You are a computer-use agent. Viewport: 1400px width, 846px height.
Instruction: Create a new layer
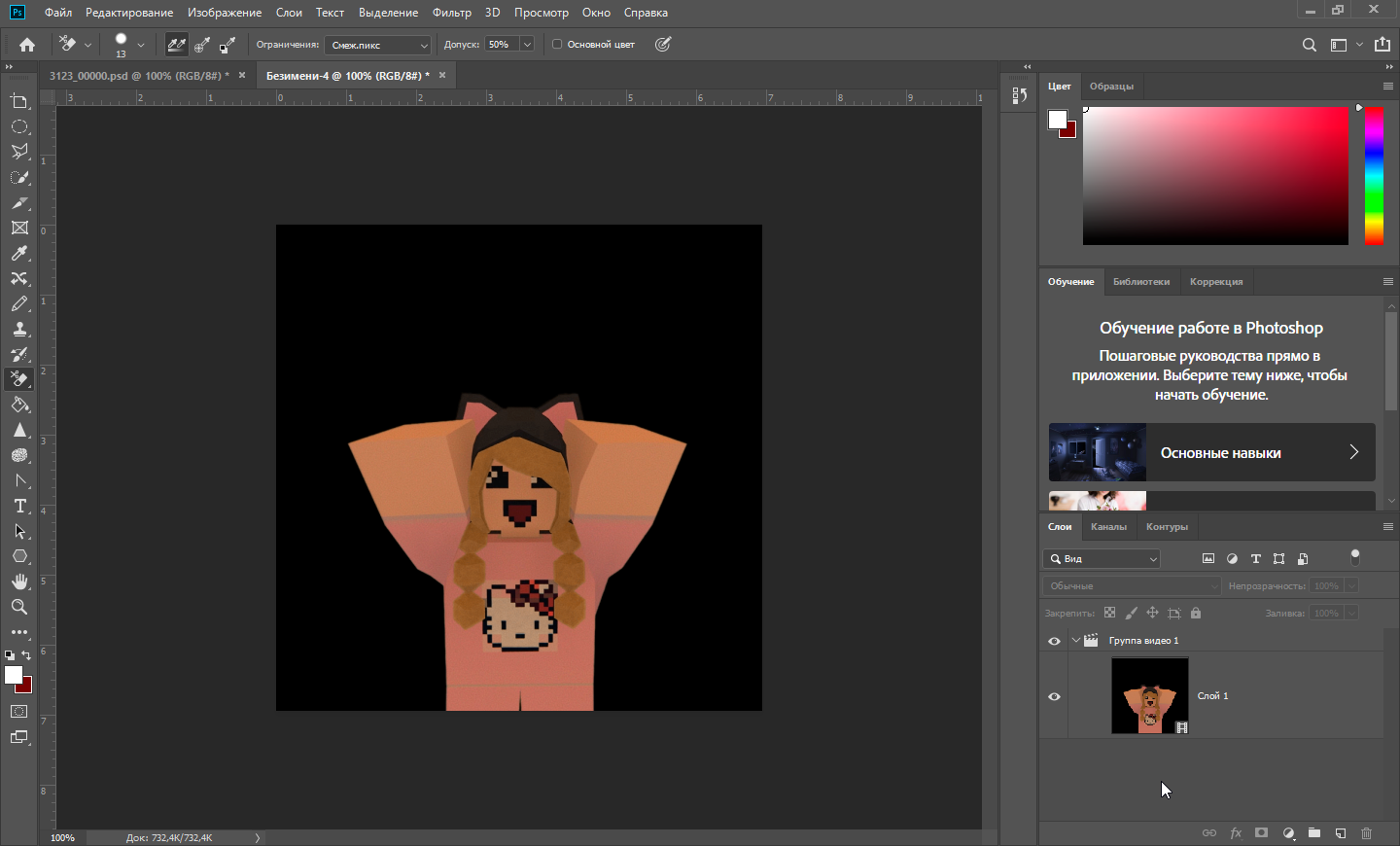pos(1341,833)
